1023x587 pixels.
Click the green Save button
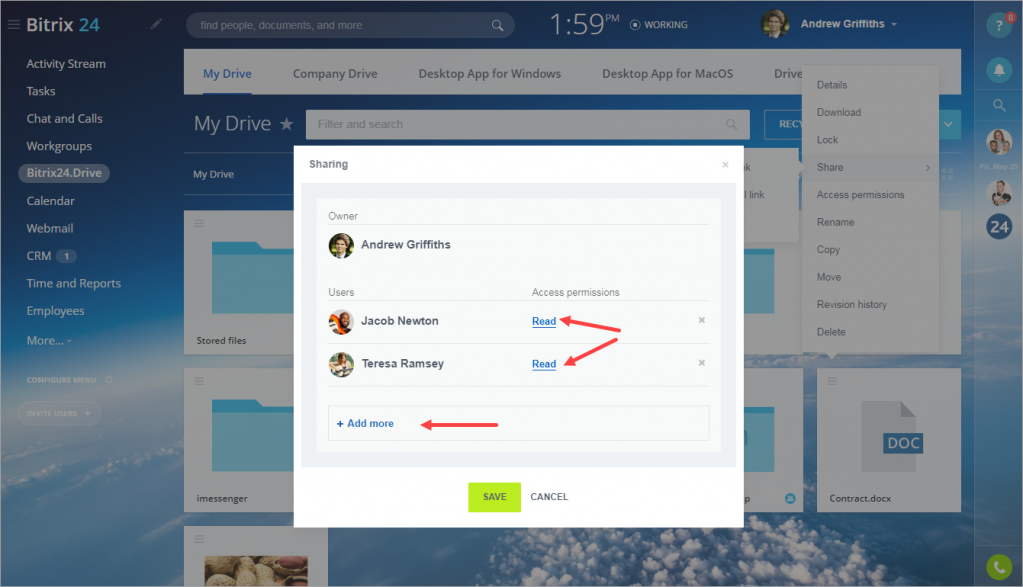click(495, 497)
